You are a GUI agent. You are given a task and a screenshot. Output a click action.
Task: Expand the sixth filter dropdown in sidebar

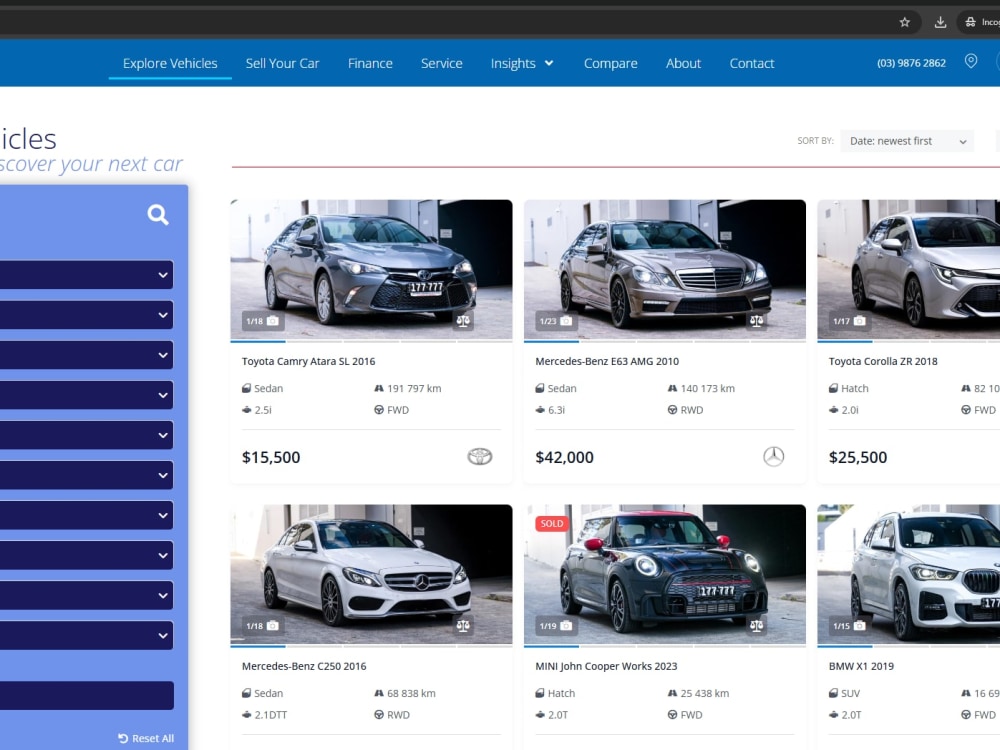86,475
